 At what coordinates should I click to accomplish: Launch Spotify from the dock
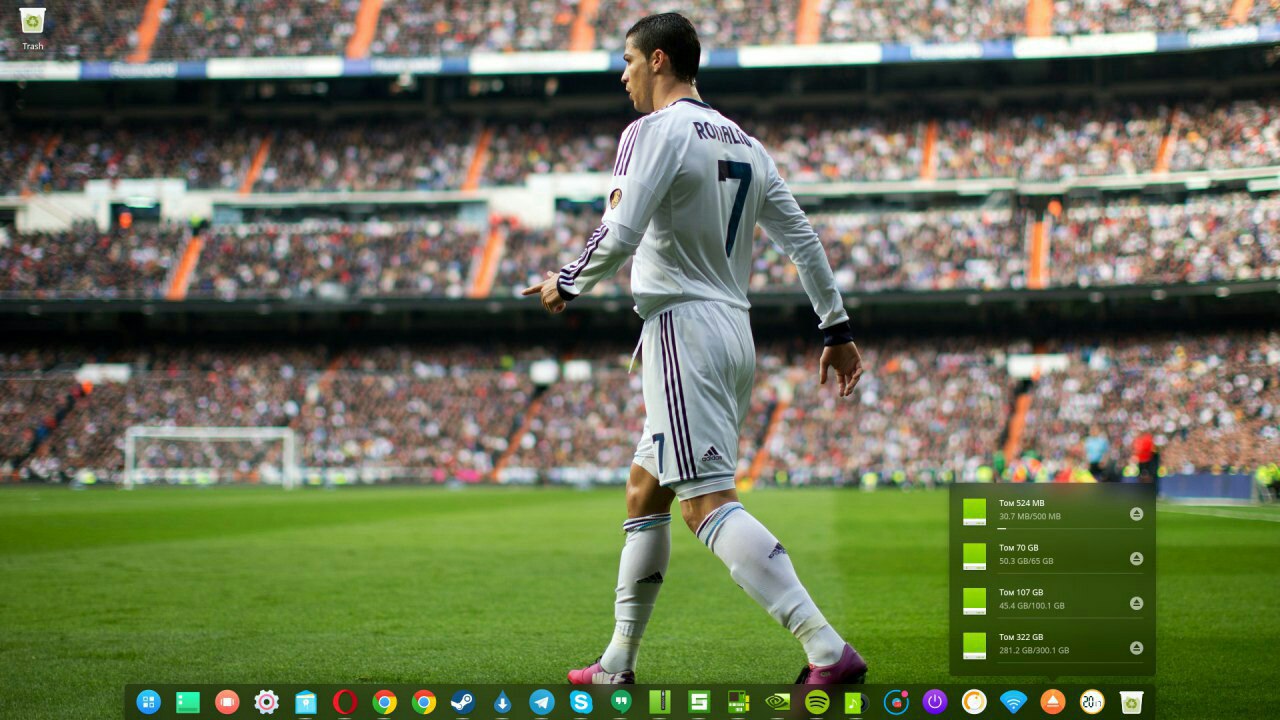click(x=817, y=702)
